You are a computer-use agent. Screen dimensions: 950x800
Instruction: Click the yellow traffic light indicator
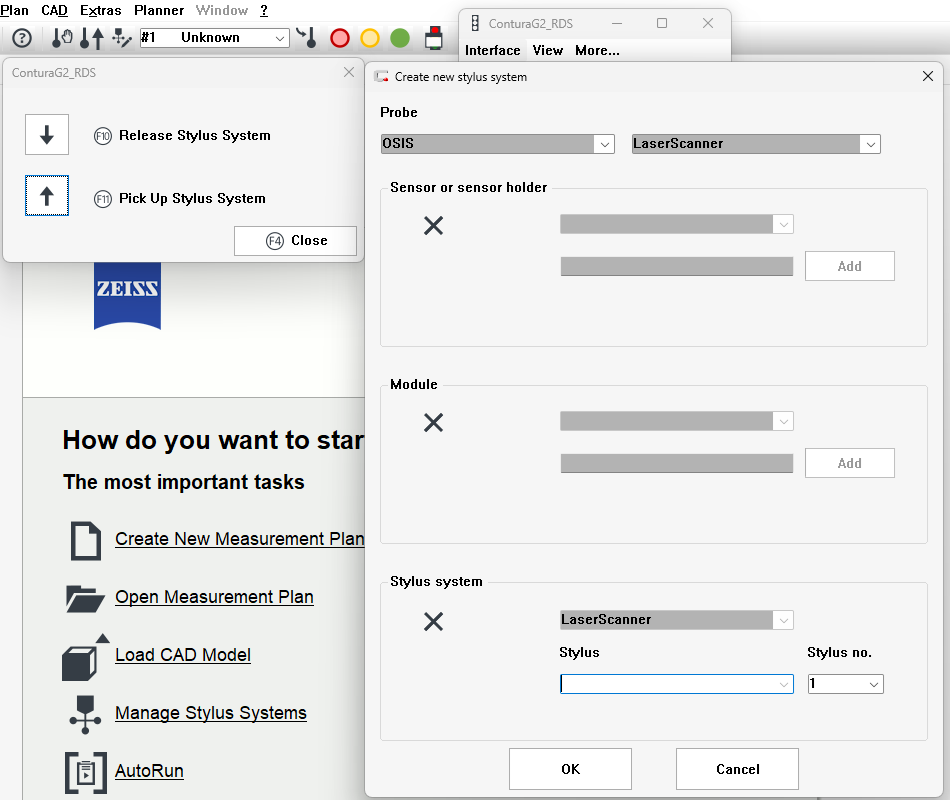pos(370,38)
